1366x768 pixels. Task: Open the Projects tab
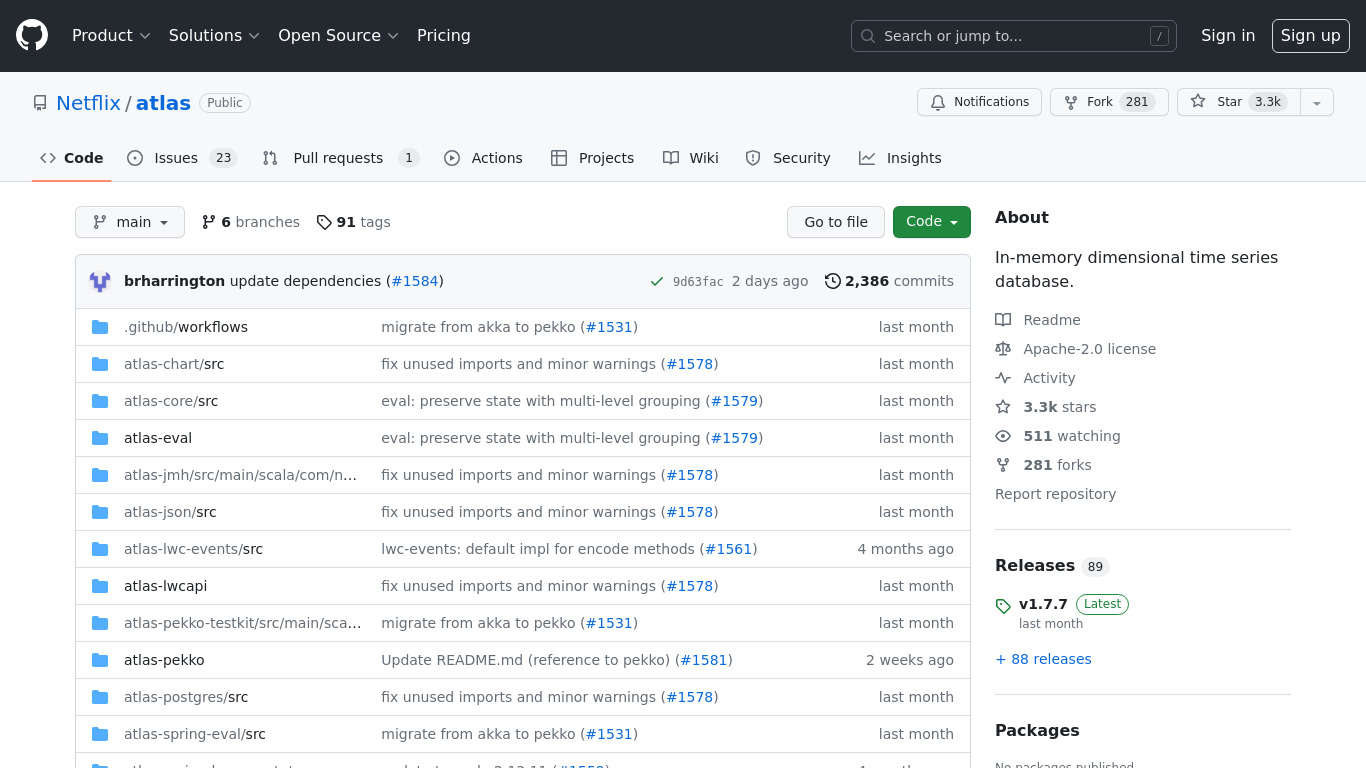coord(592,158)
